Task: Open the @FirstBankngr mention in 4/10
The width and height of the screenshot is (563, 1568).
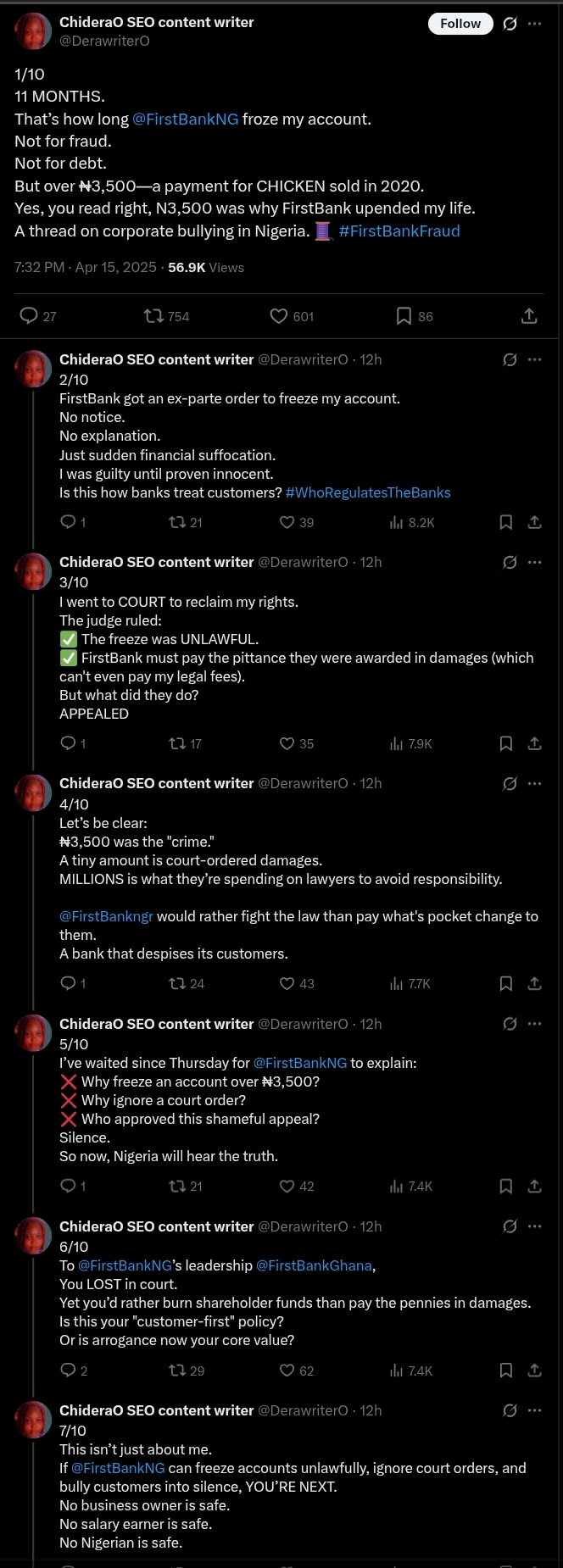Action: (x=106, y=916)
